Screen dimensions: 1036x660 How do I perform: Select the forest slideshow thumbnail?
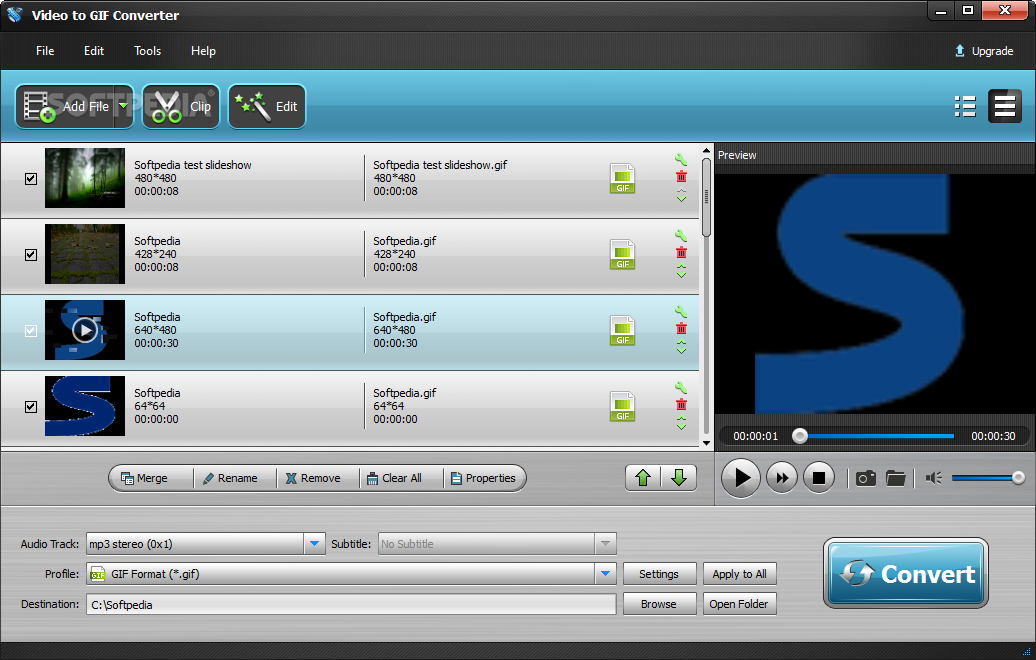pos(85,178)
